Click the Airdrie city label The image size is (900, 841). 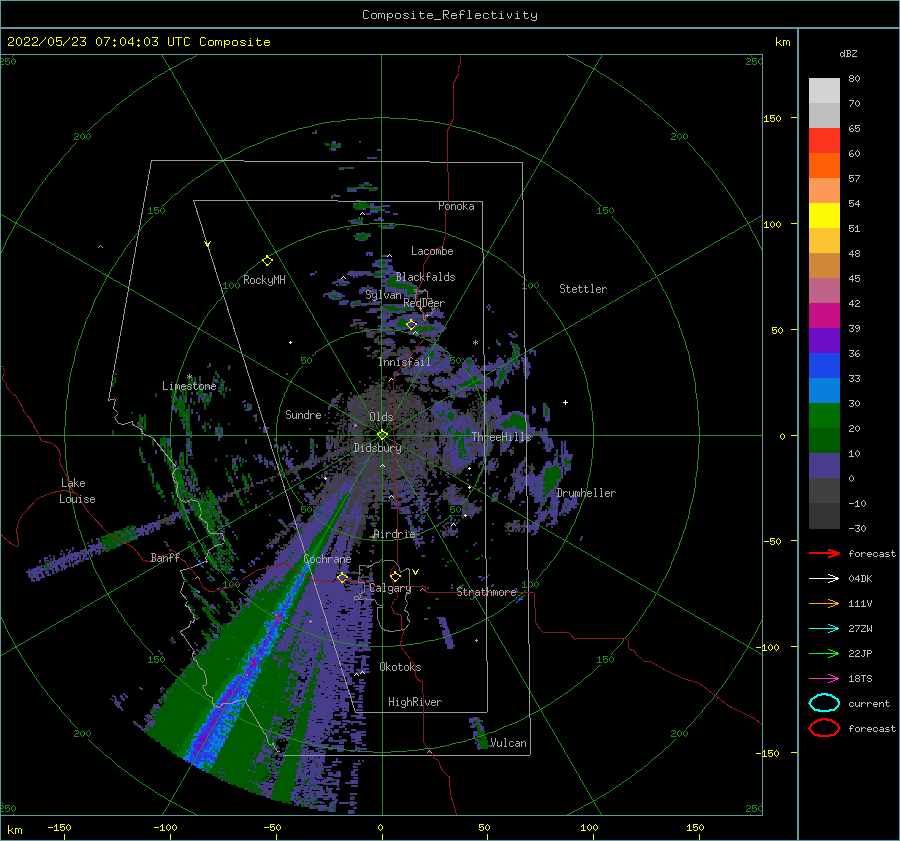[x=394, y=534]
